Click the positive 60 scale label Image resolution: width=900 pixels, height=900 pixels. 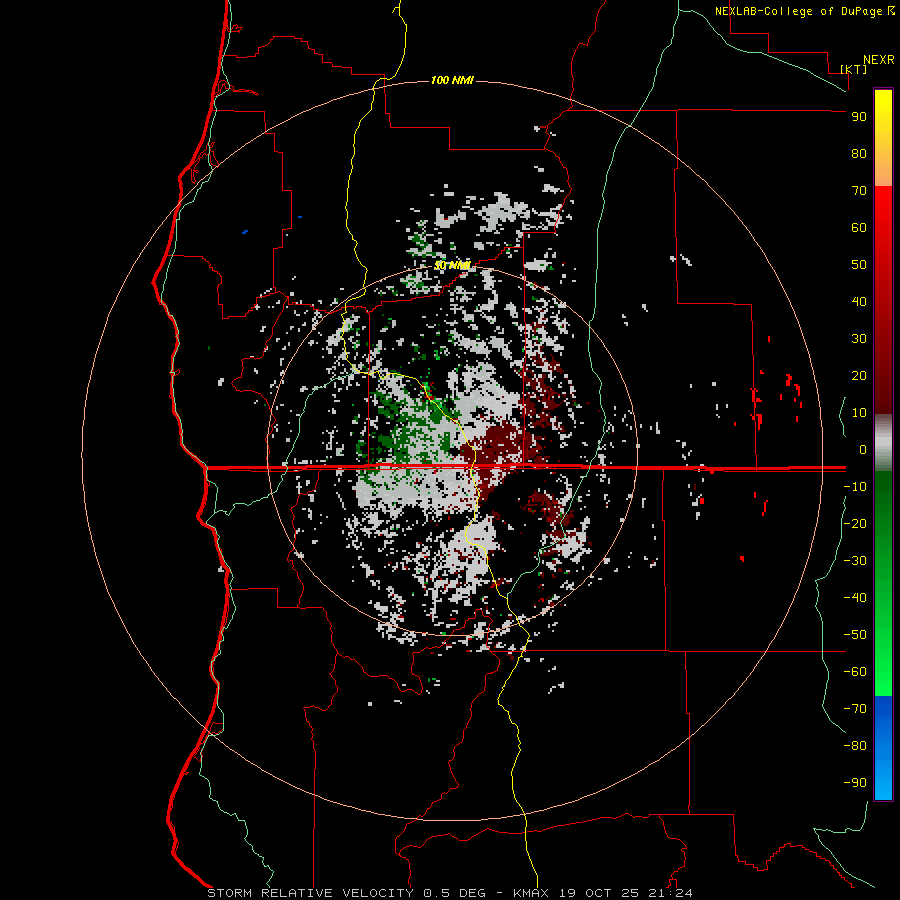tap(859, 228)
